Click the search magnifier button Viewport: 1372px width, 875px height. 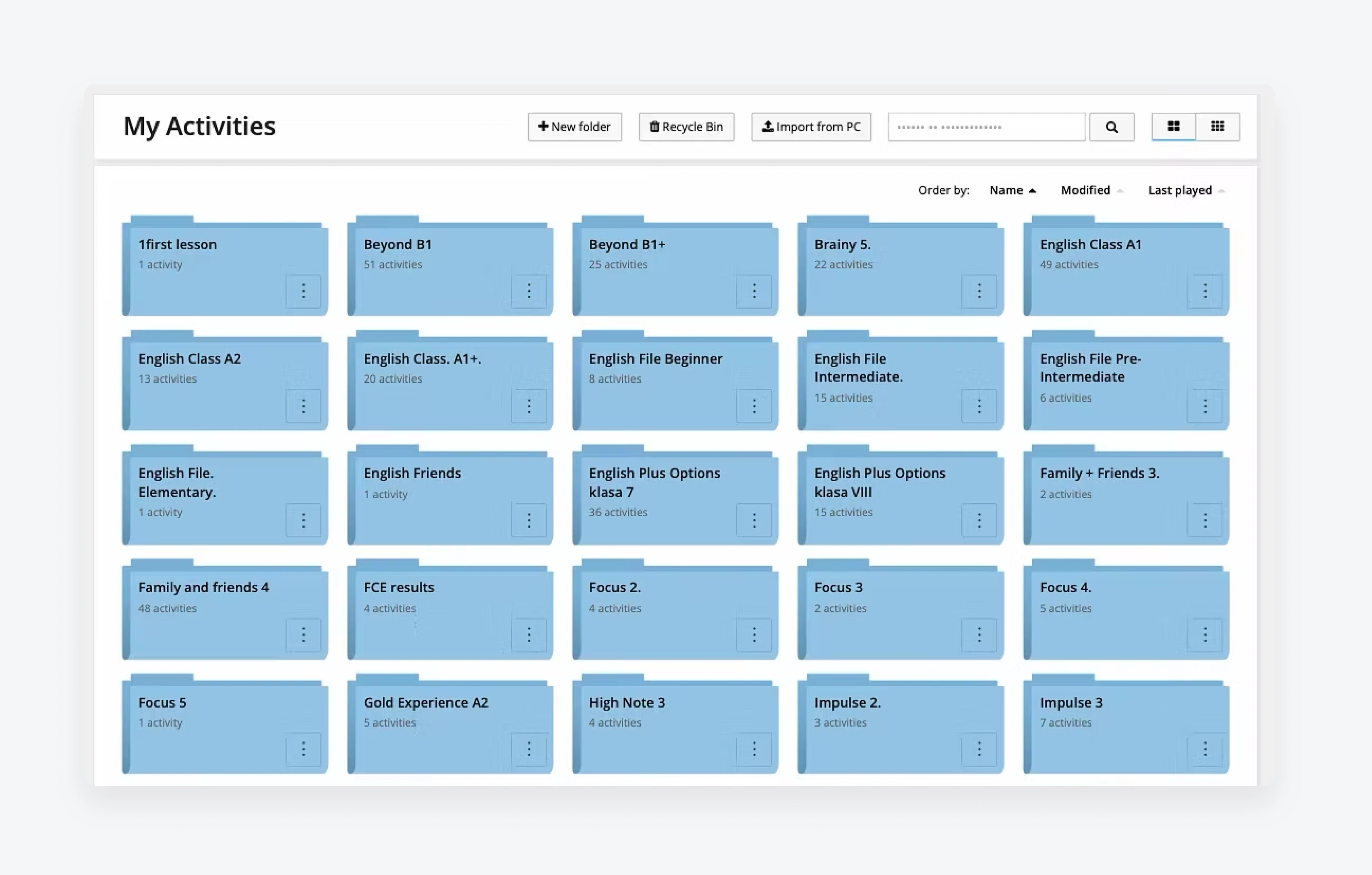pos(1111,127)
